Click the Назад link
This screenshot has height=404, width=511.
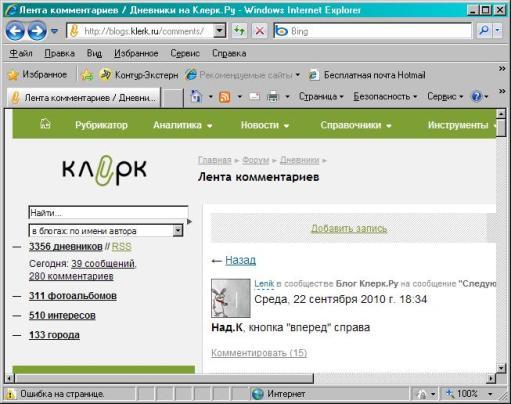(x=240, y=260)
